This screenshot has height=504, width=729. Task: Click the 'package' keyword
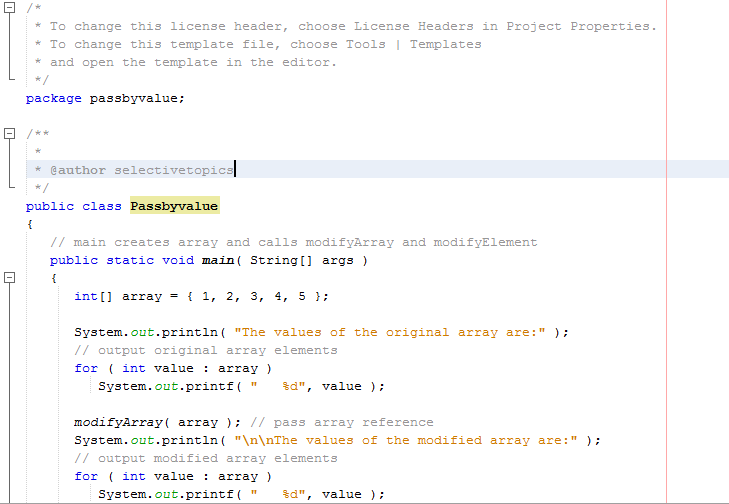[x=53, y=98]
